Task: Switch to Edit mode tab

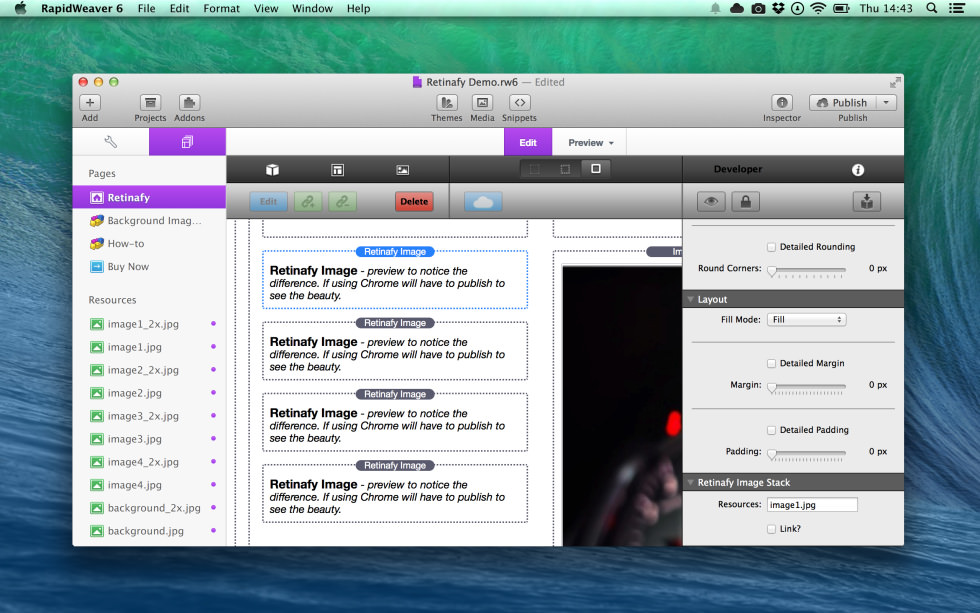Action: coord(528,142)
